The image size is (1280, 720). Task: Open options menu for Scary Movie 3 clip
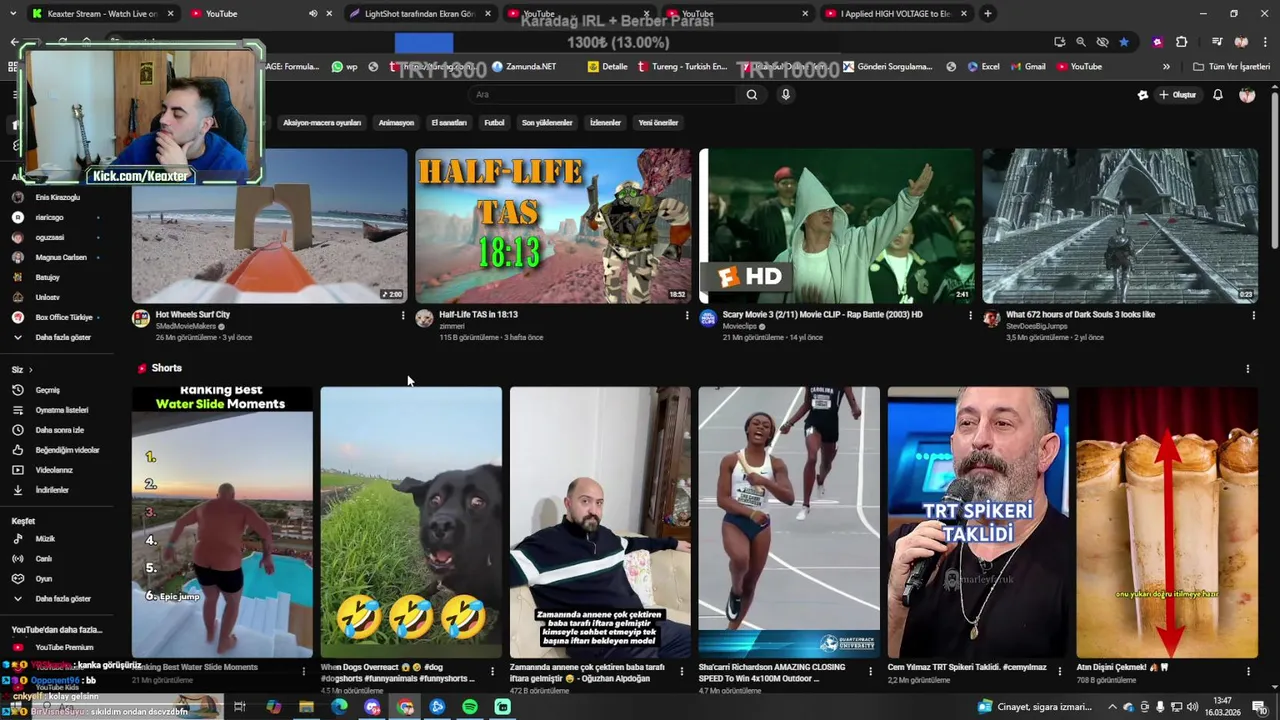pyautogui.click(x=970, y=315)
